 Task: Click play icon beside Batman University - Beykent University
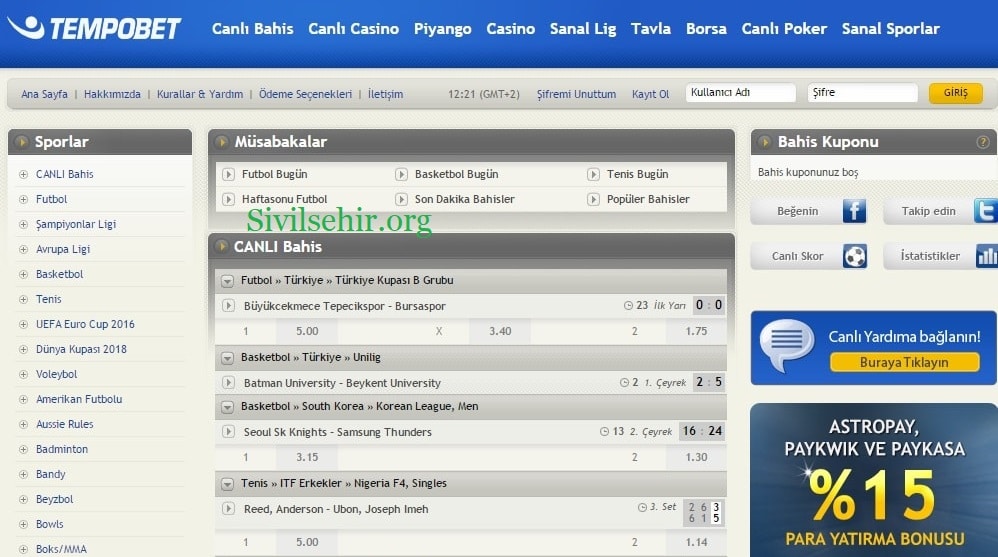click(x=228, y=383)
